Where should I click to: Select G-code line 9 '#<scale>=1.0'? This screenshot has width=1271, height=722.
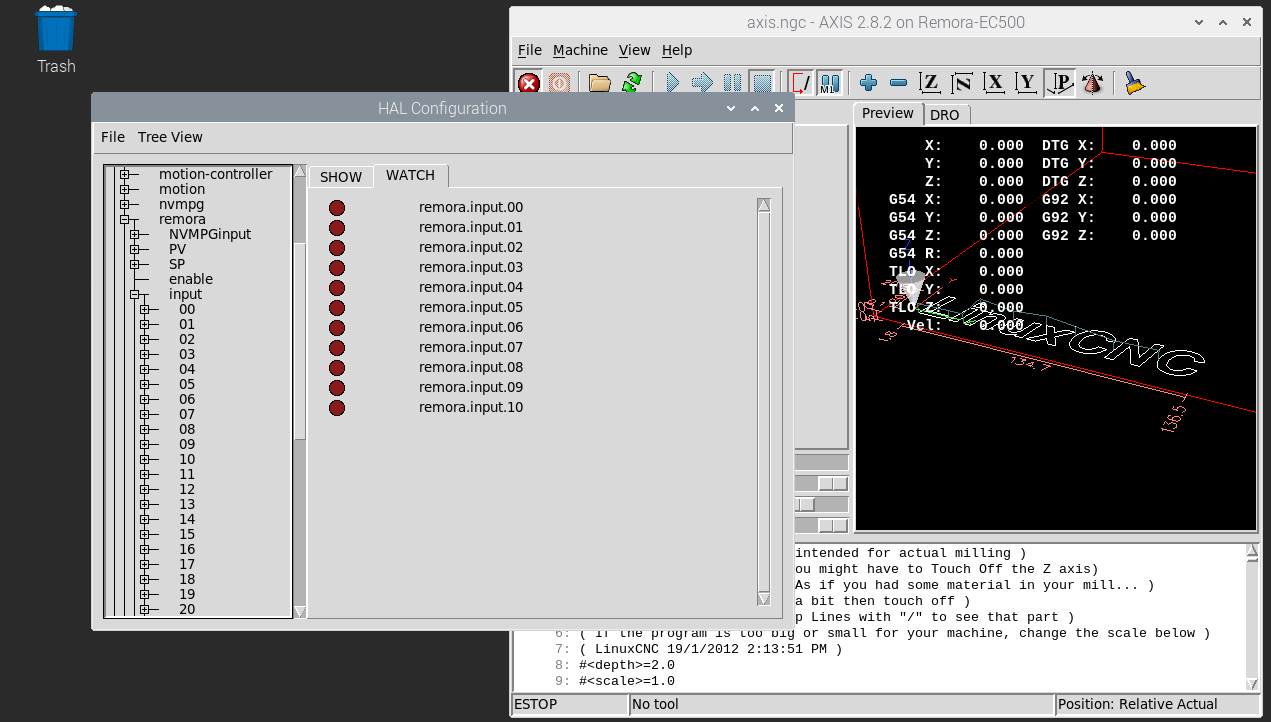[x=627, y=681]
